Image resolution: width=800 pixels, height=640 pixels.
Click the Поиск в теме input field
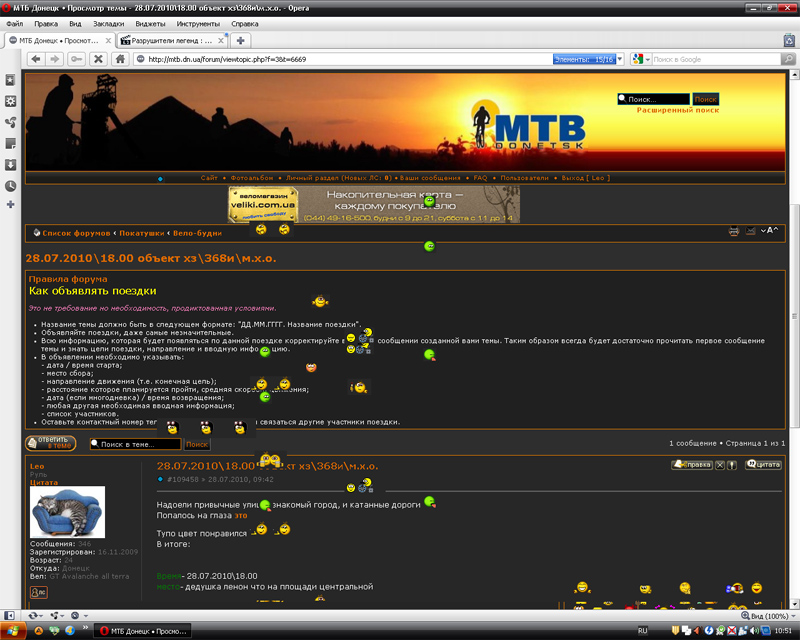(x=136, y=444)
